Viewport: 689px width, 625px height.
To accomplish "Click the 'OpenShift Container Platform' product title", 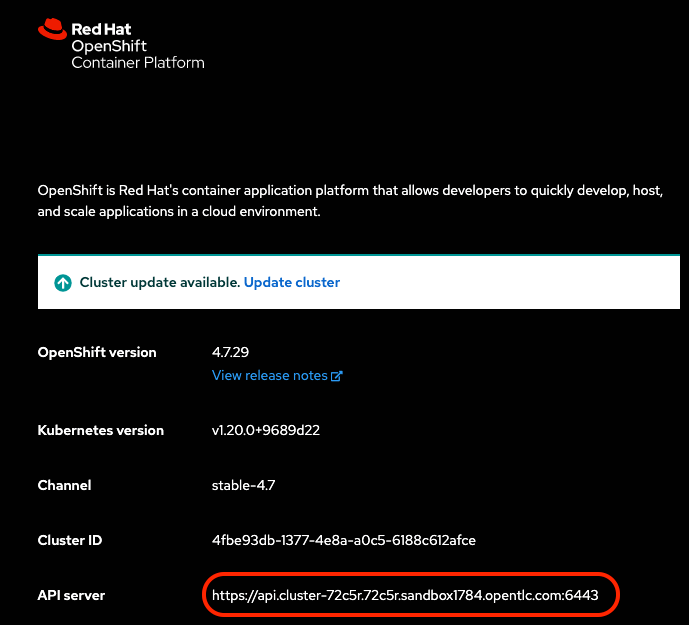I will click(137, 55).
